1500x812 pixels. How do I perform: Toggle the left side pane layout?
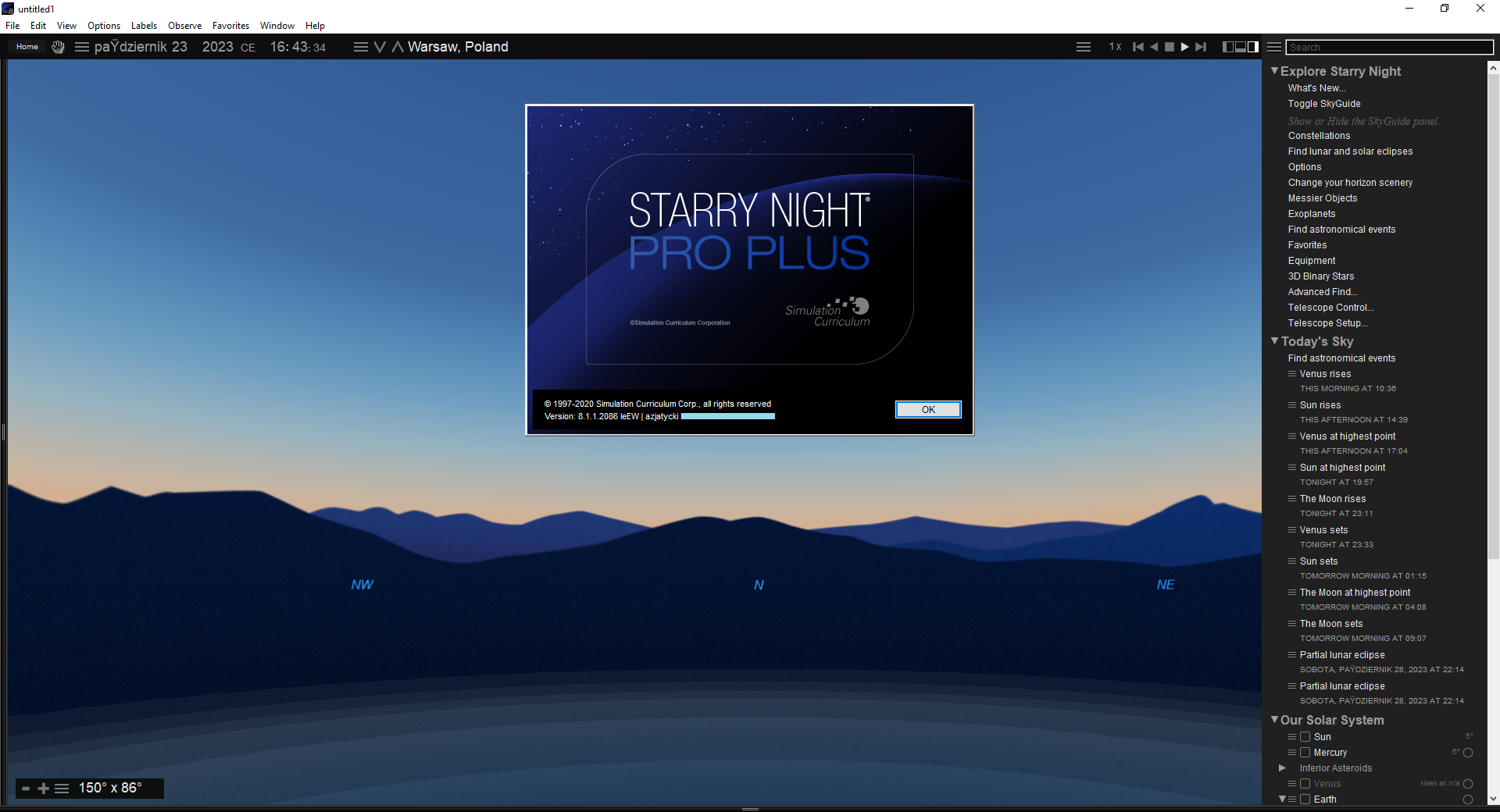1228,47
